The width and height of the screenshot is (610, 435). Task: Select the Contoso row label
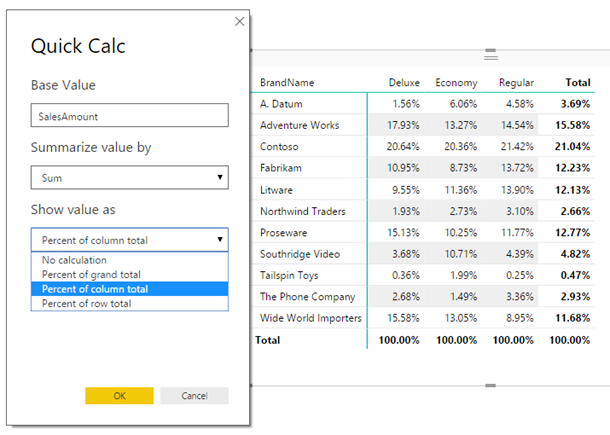coord(279,146)
